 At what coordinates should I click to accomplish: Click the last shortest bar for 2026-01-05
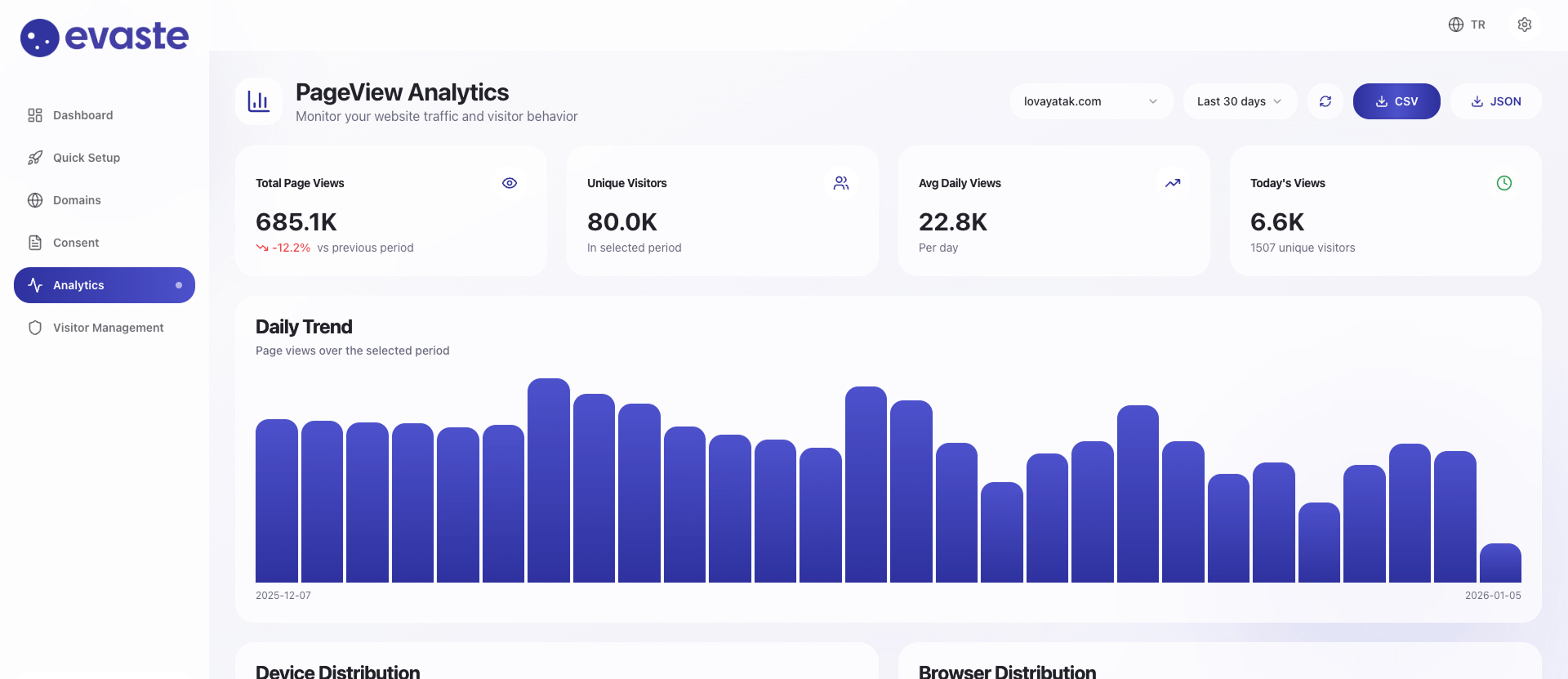point(1500,563)
